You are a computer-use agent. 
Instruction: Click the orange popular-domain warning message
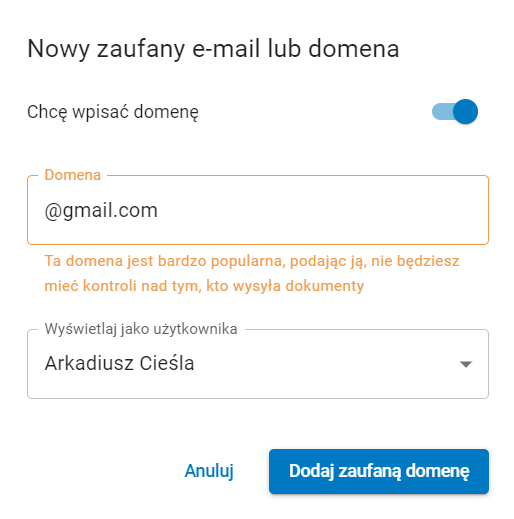(x=252, y=273)
